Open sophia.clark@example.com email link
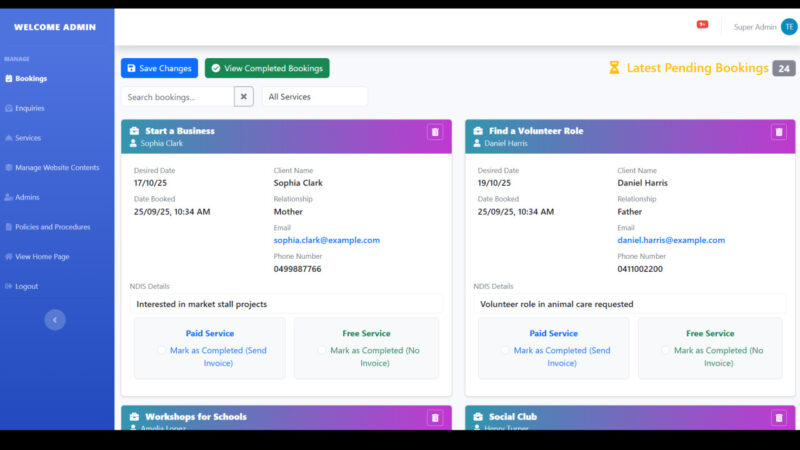 pos(326,240)
